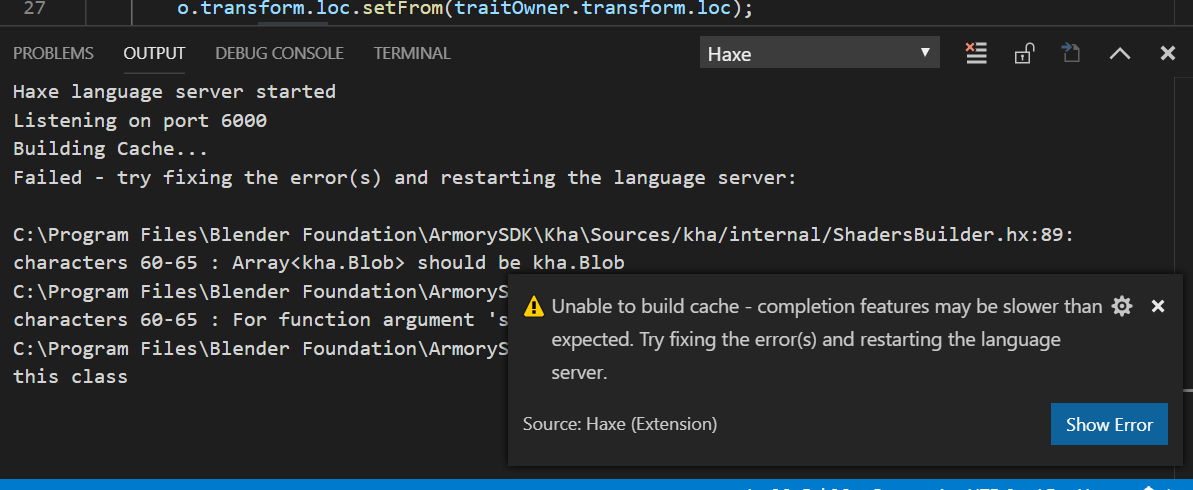Open the Haxe output channel dropdown

coord(819,54)
